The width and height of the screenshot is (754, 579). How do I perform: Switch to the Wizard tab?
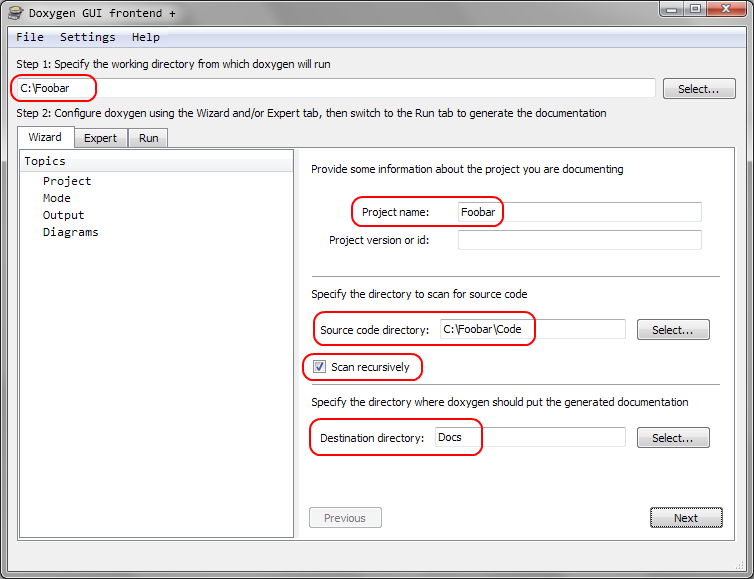point(45,137)
